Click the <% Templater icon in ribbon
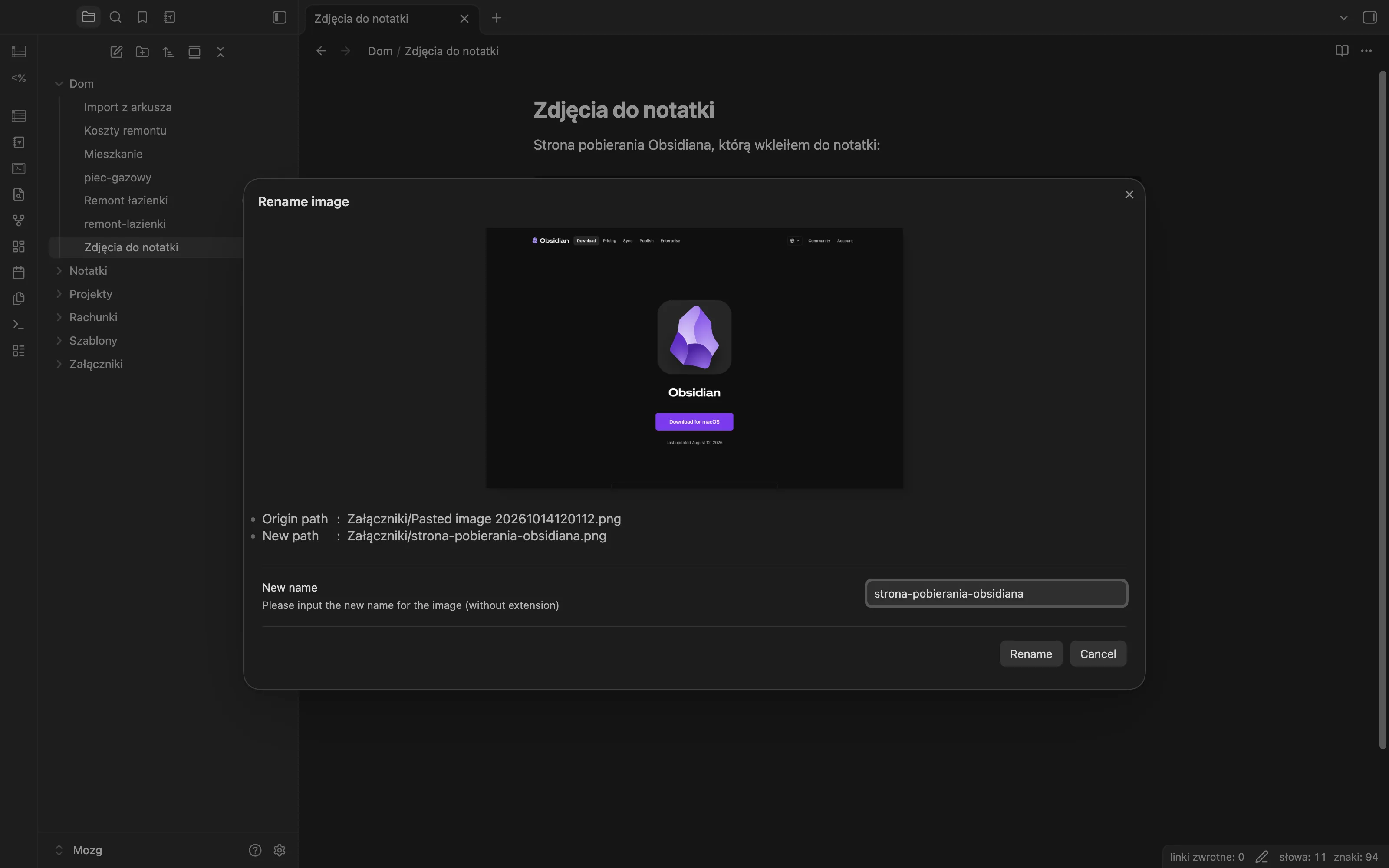The image size is (1389, 868). tap(18, 78)
